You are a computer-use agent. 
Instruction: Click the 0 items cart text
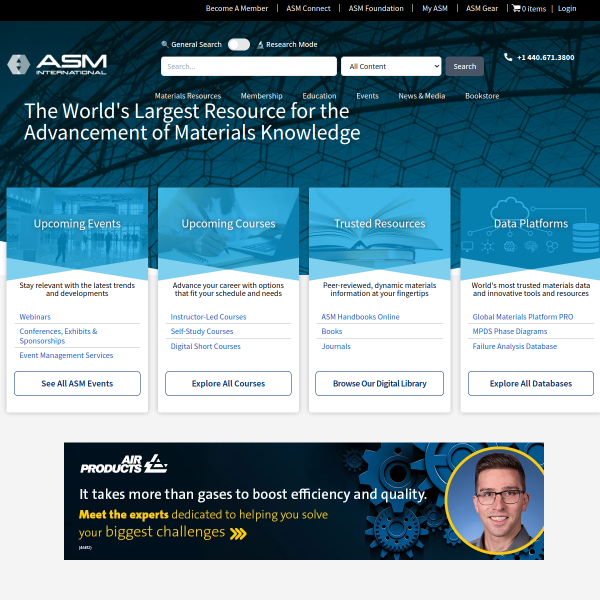(534, 9)
